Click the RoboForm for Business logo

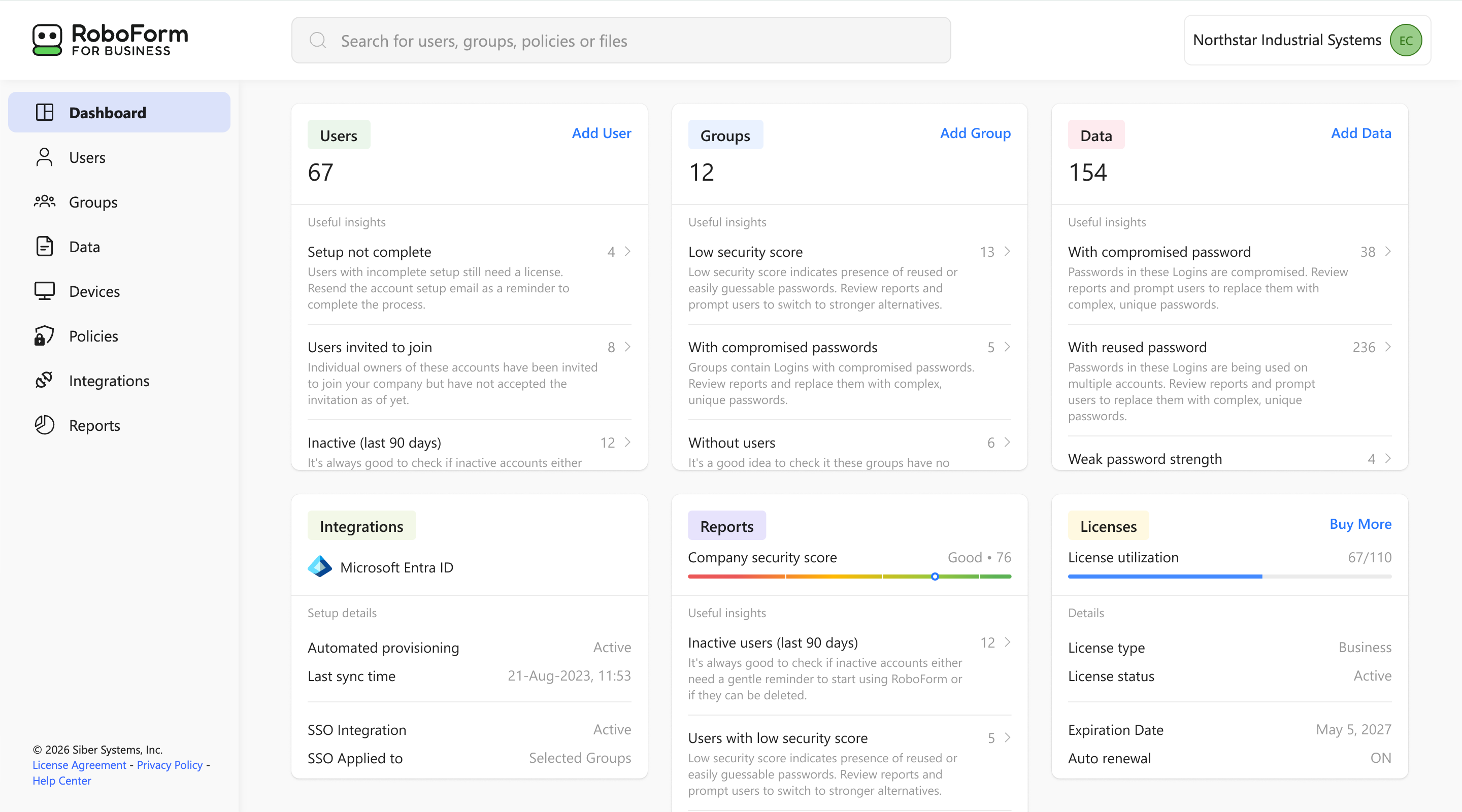pyautogui.click(x=110, y=40)
